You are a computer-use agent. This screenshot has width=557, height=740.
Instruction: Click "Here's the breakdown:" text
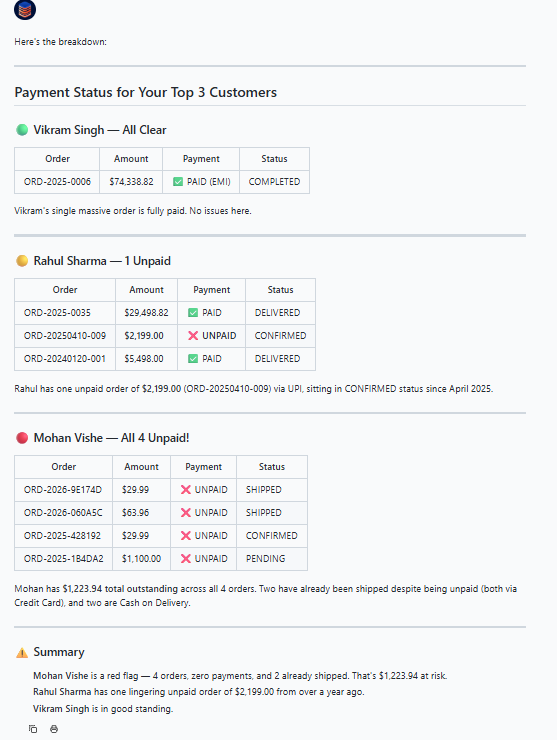tap(60, 42)
